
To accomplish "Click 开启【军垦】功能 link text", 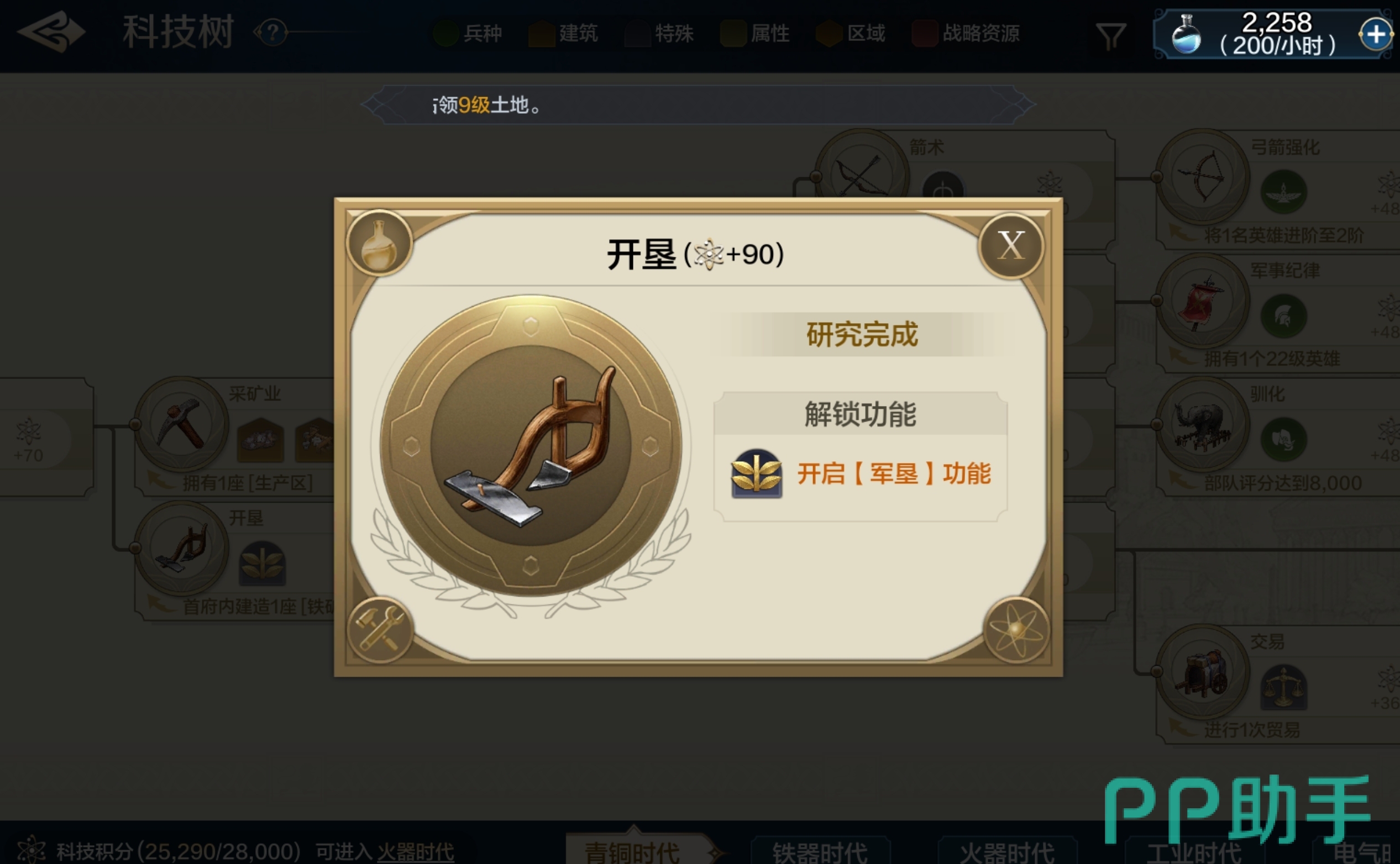I will [894, 474].
